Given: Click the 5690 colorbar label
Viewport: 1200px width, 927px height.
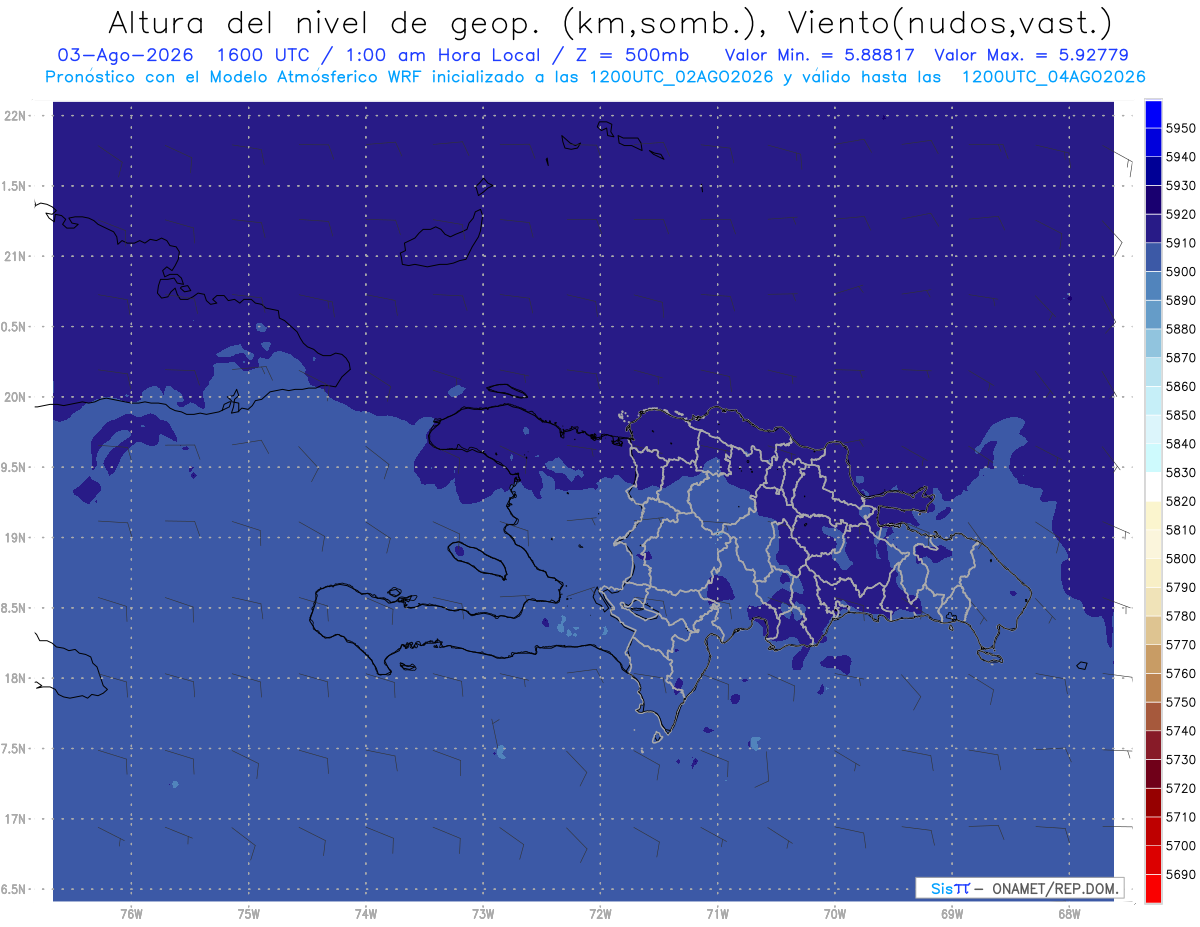Looking at the screenshot, I should 1180,875.
